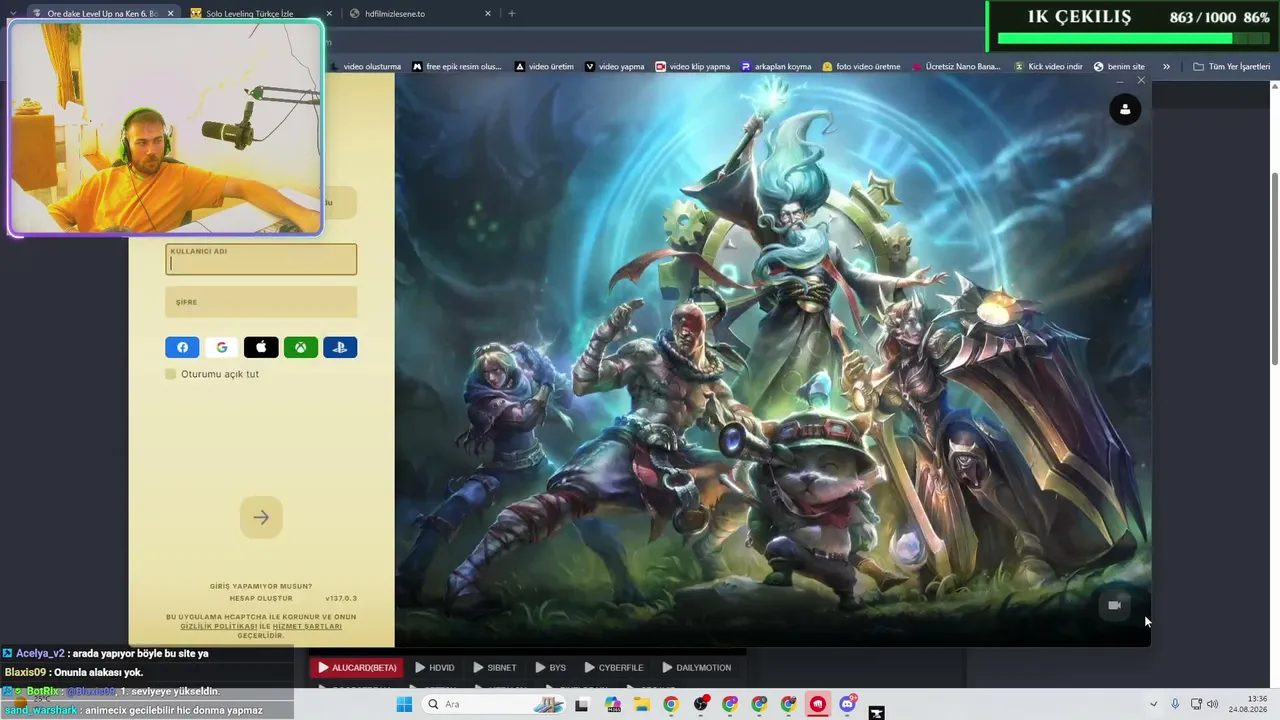Open the HİZMET ŞARTLARI link
Viewport: 1280px width, 720px height.
[307, 626]
